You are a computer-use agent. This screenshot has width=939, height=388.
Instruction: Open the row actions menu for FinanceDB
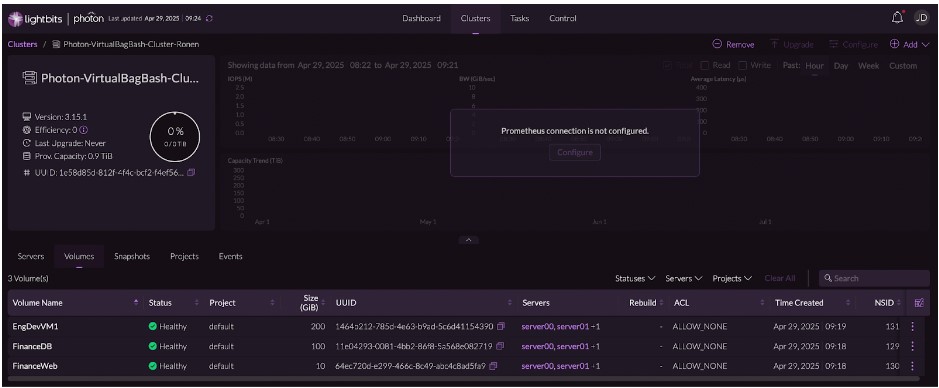tap(913, 346)
